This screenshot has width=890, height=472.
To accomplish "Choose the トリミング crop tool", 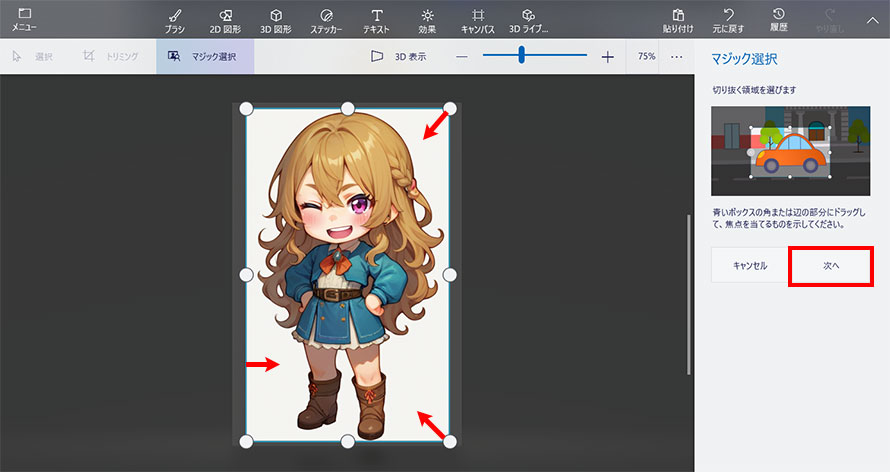I will [111, 56].
